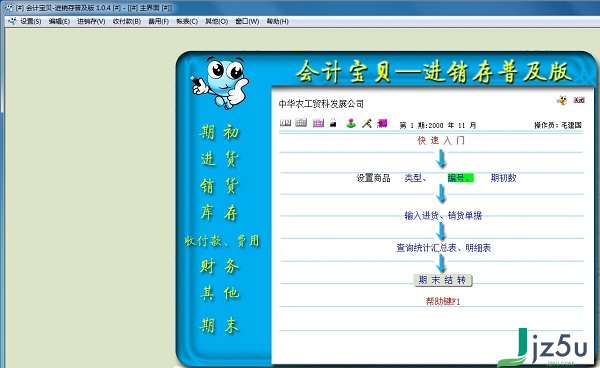Screen dimensions: 600x368
Task: Click the highlighted 编号 link
Action: [460, 178]
